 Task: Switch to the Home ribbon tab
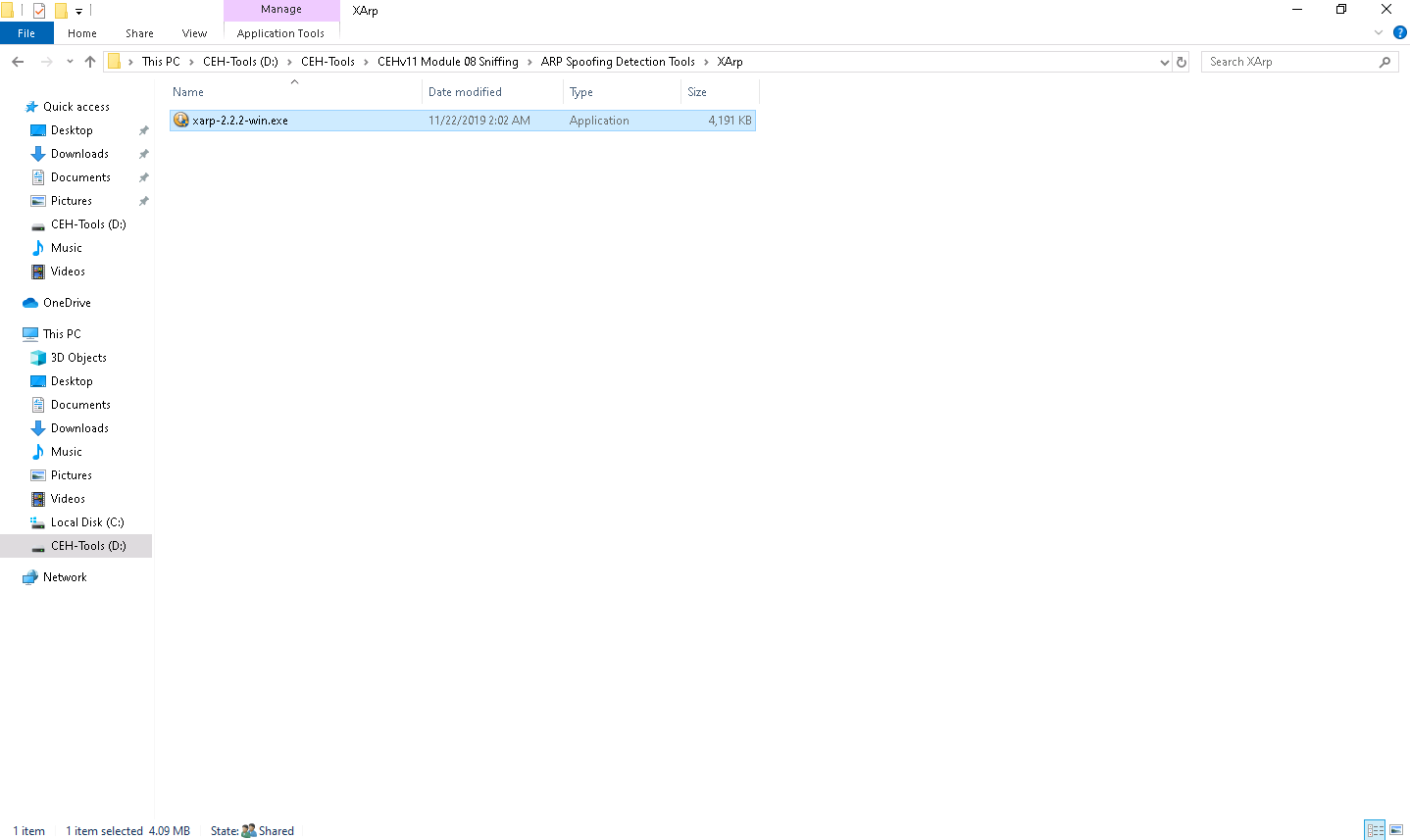click(x=82, y=33)
